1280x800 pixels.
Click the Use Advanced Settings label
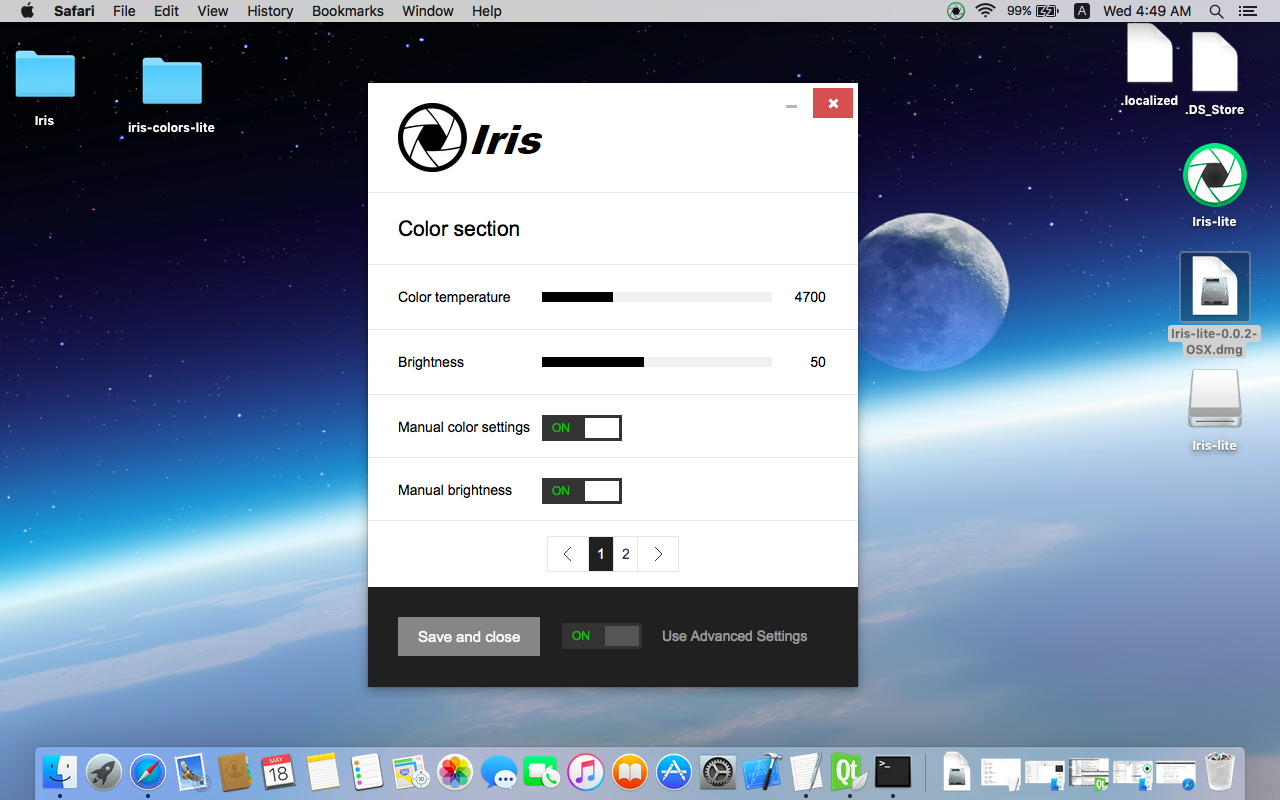pos(734,636)
